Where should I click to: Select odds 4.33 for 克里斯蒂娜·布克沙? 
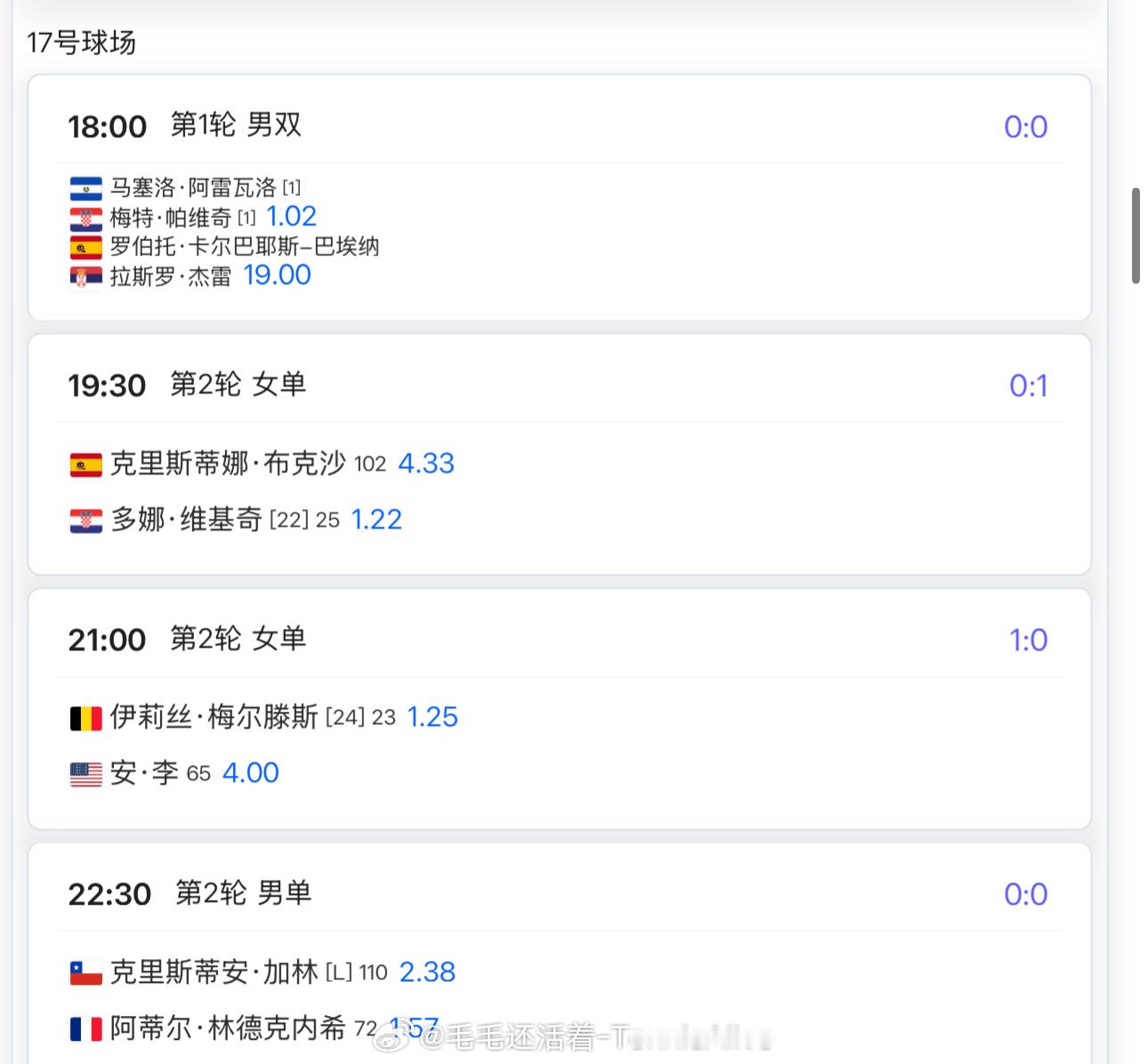click(x=425, y=463)
